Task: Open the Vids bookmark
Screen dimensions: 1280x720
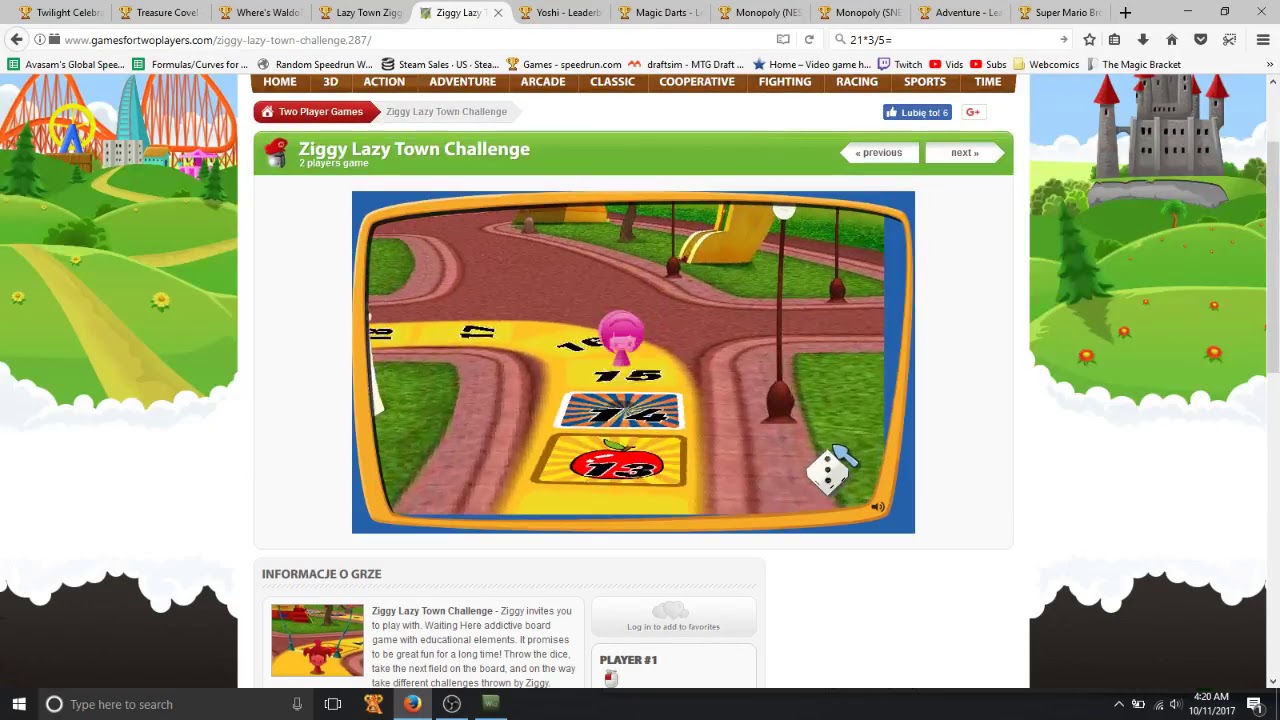Action: coord(946,64)
